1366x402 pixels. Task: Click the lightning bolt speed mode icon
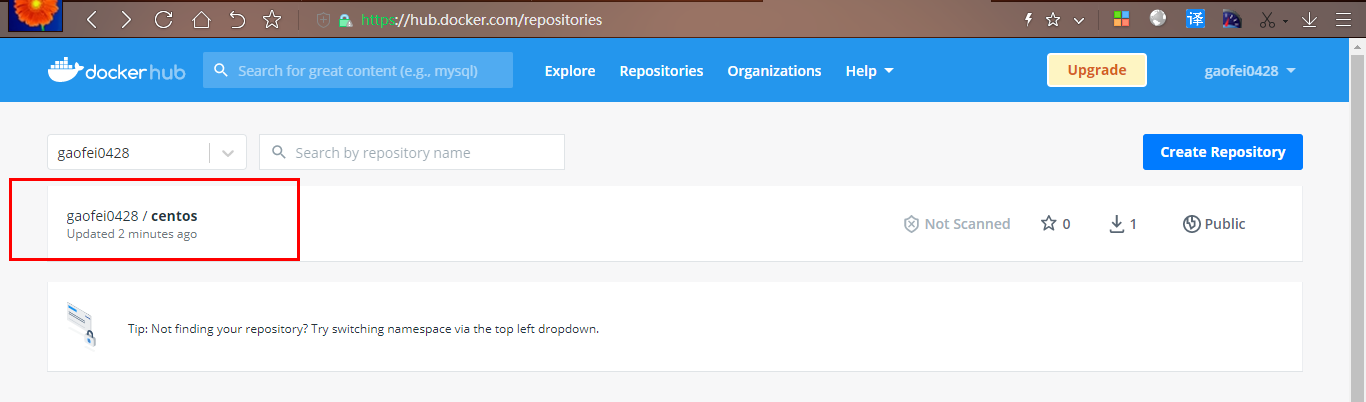pos(1028,19)
